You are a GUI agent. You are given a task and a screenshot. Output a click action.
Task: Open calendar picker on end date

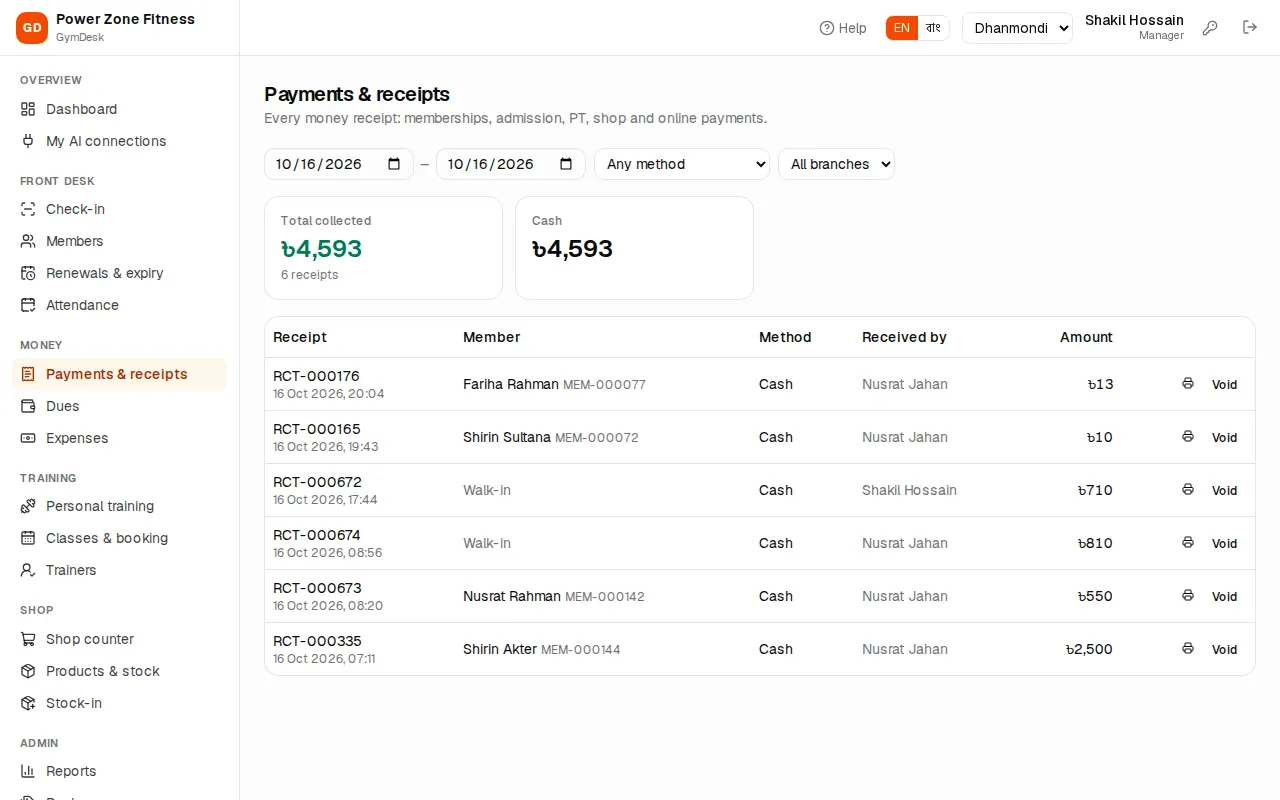pos(566,164)
